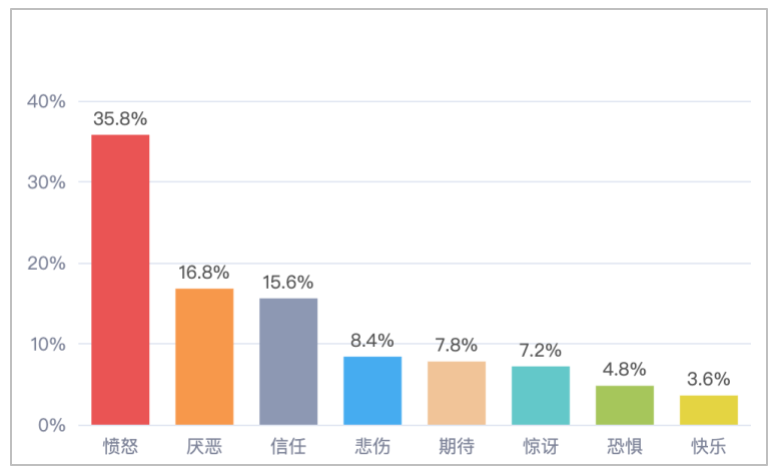Screen dimensions: 776x474
Task: Click the gray-blue 信任 bar
Action: pyautogui.click(x=288, y=361)
